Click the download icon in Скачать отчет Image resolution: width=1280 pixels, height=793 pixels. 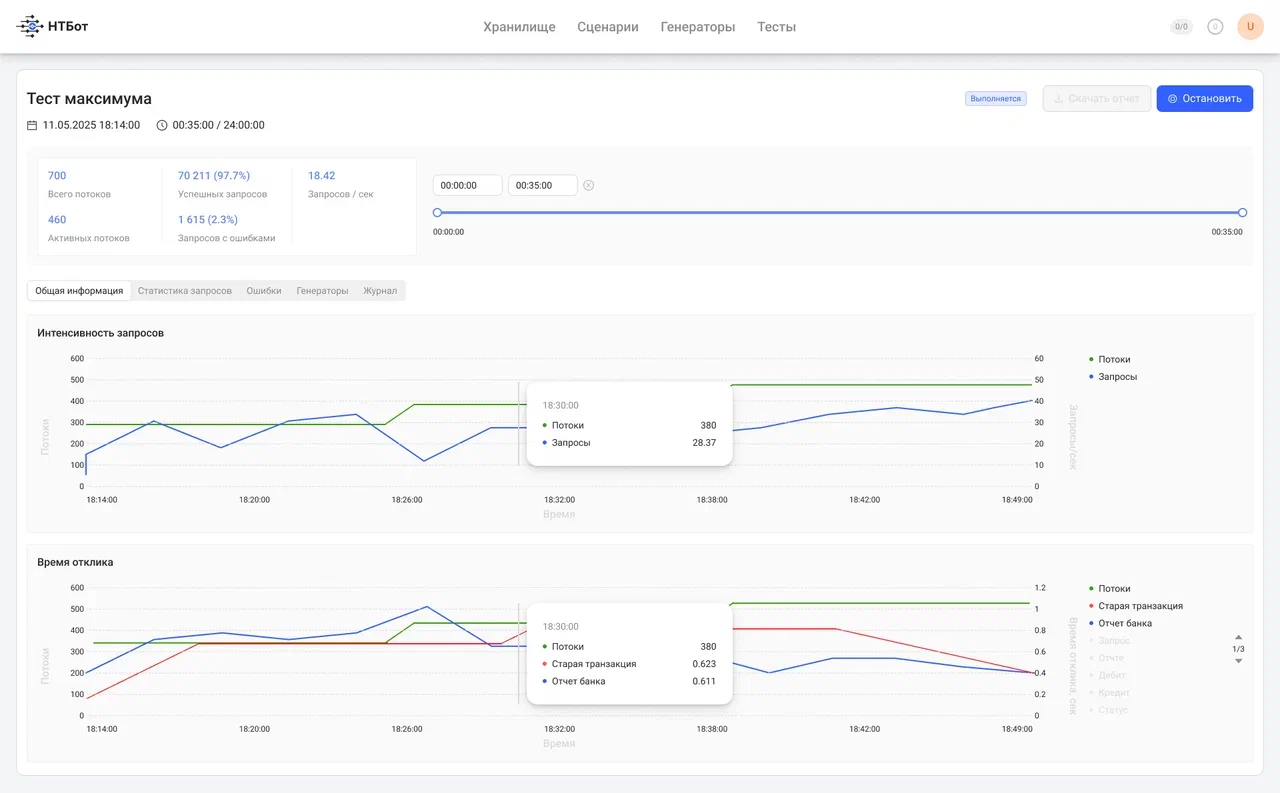click(1058, 99)
